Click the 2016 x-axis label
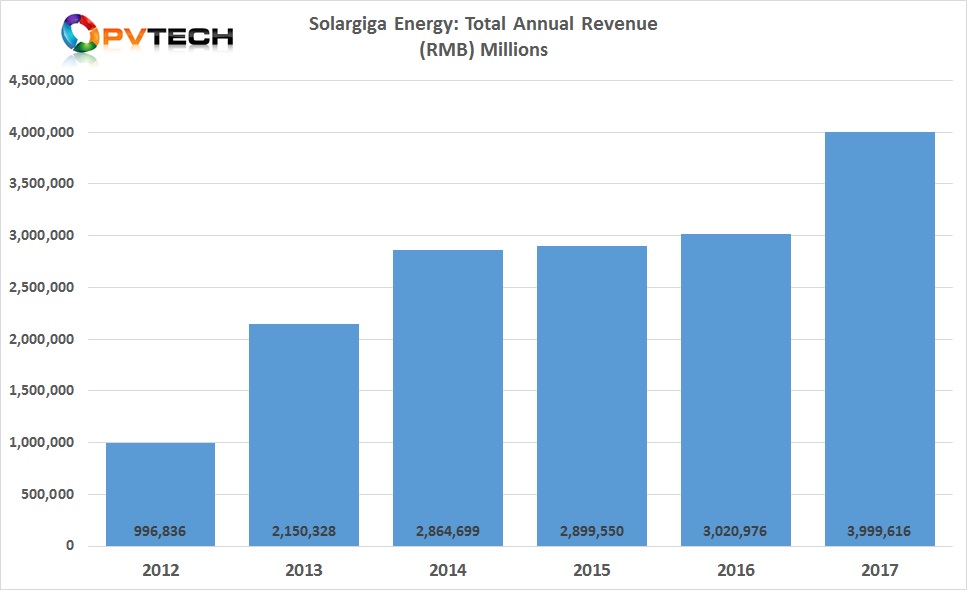Image resolution: width=967 pixels, height=590 pixels. click(736, 570)
